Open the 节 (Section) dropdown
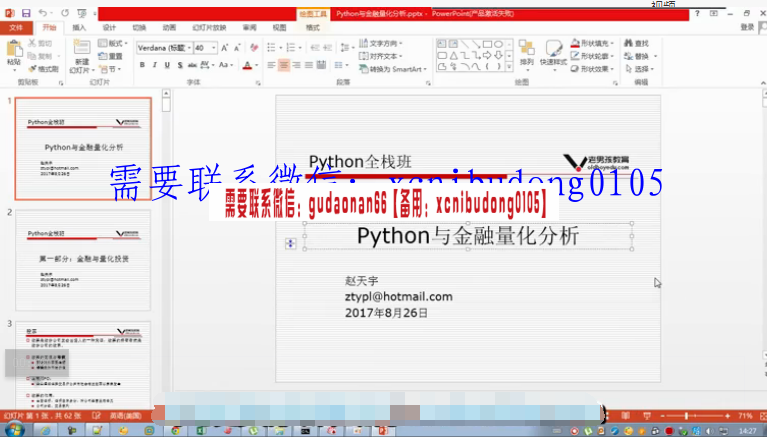 (x=110, y=69)
